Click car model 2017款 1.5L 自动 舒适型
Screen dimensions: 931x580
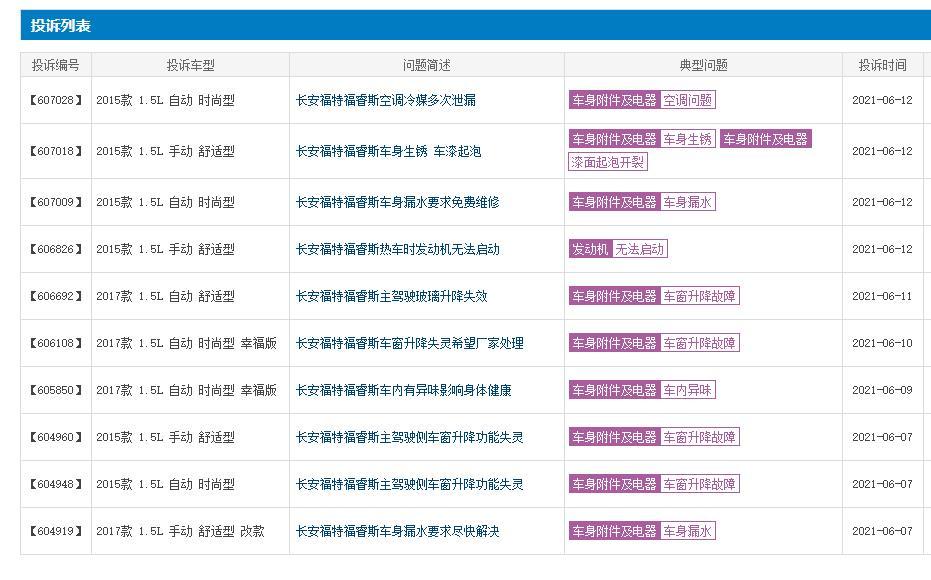click(x=165, y=296)
